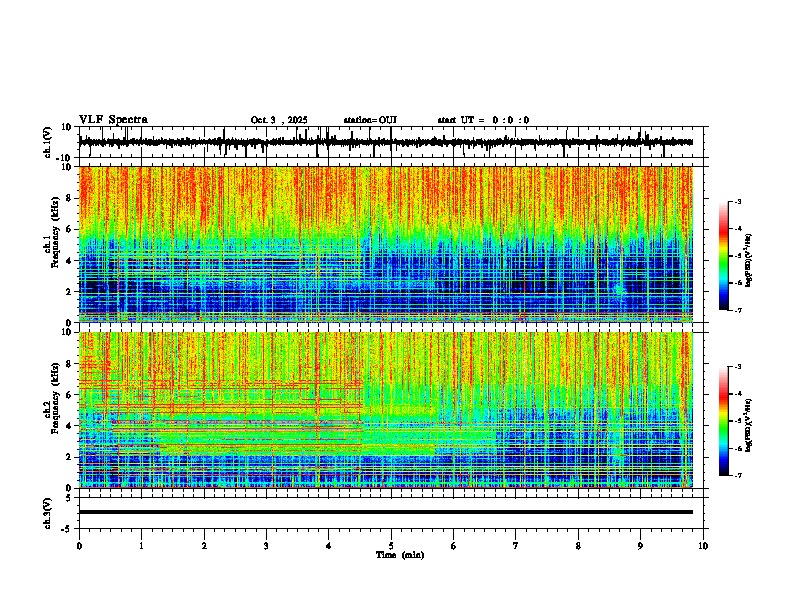Click time axis tick label "3"

click(x=266, y=546)
